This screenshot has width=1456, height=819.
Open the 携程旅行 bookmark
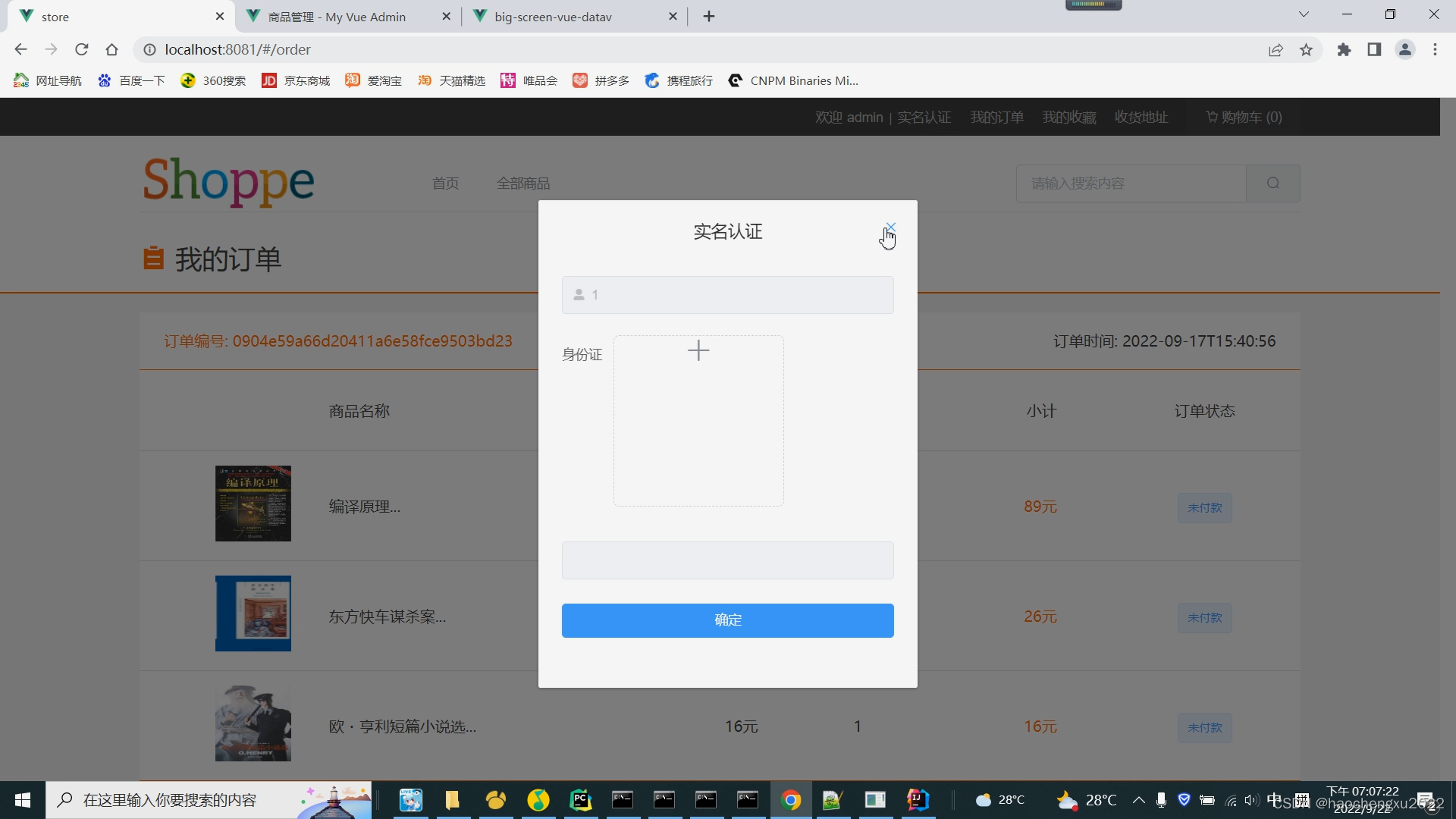pyautogui.click(x=679, y=80)
